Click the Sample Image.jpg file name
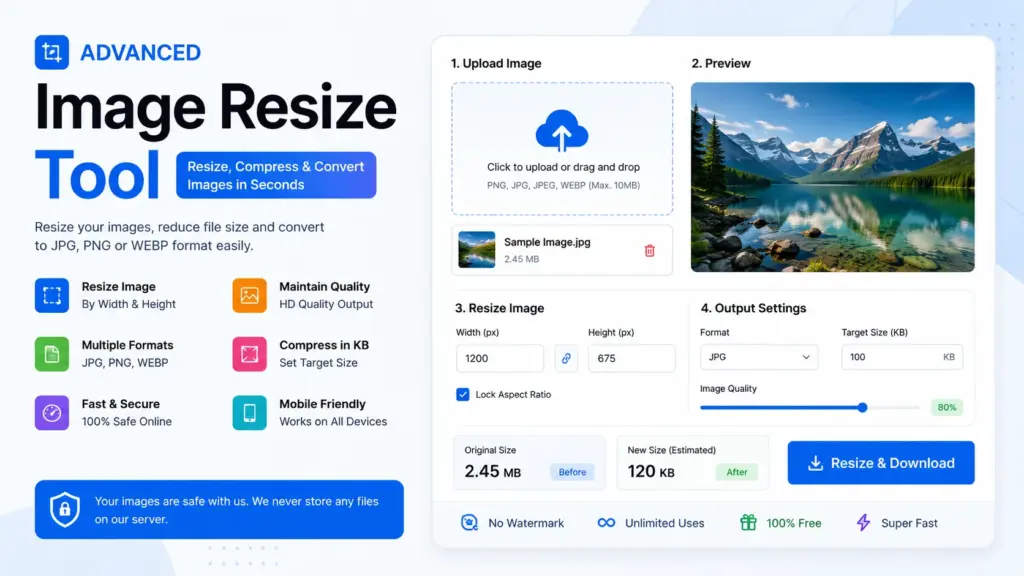Image resolution: width=1024 pixels, height=576 pixels. point(547,242)
